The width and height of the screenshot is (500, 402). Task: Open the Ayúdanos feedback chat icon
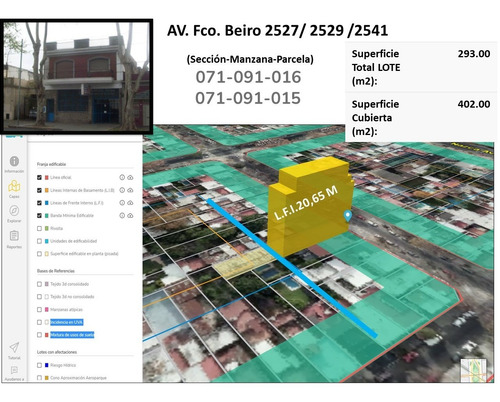[x=14, y=370]
